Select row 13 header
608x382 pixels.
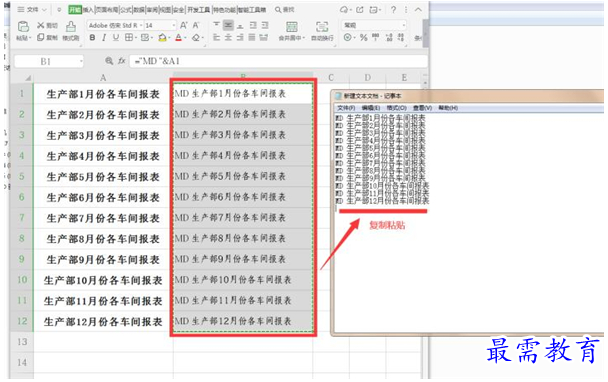(x=22, y=342)
